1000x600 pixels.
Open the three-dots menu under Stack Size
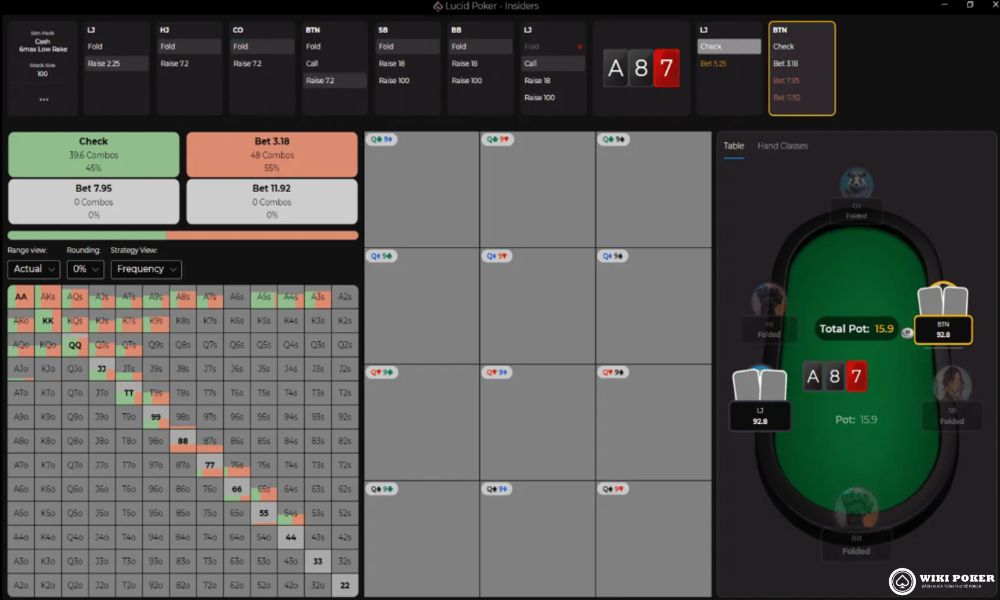(43, 99)
